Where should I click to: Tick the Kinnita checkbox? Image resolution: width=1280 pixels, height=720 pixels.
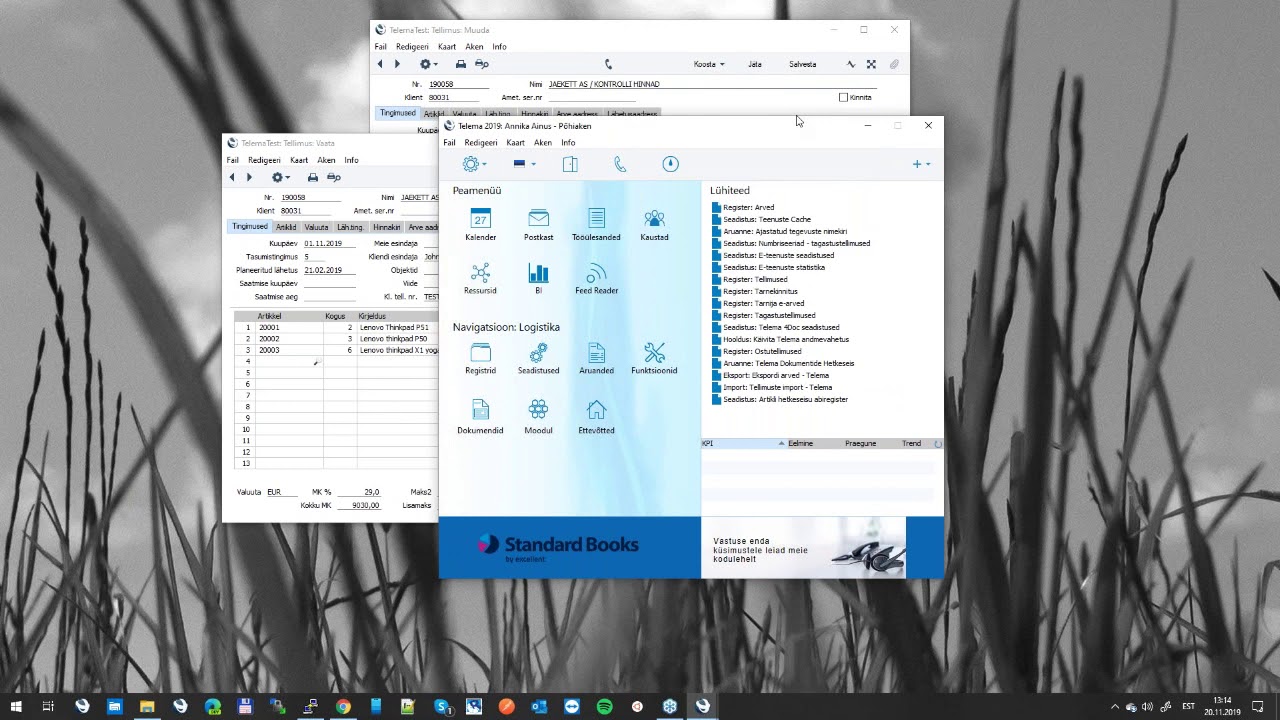843,97
